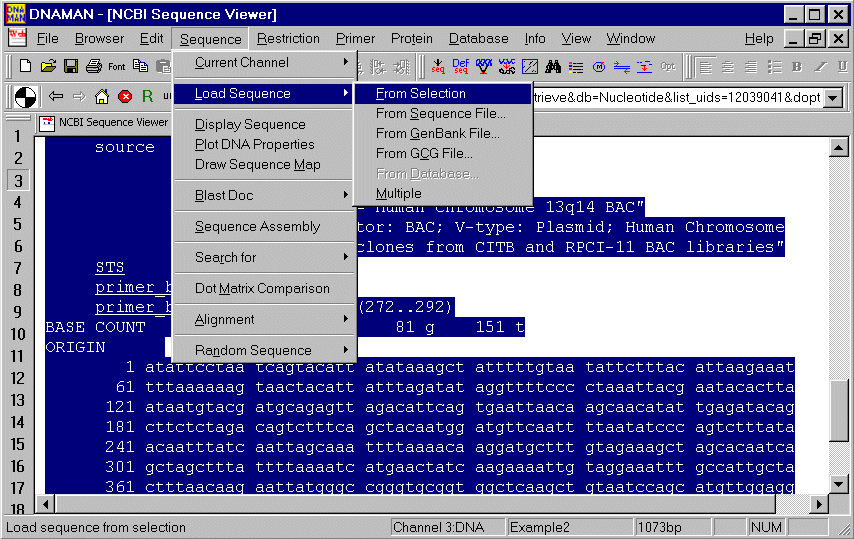Click the align left formatting icon
The height and width of the screenshot is (539, 854).
(x=705, y=67)
